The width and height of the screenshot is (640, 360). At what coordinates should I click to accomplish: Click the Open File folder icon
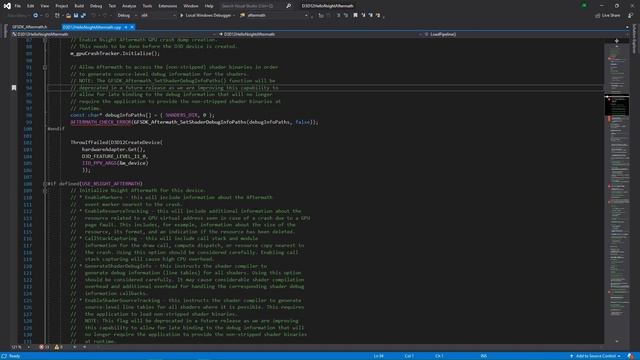coord(68,16)
